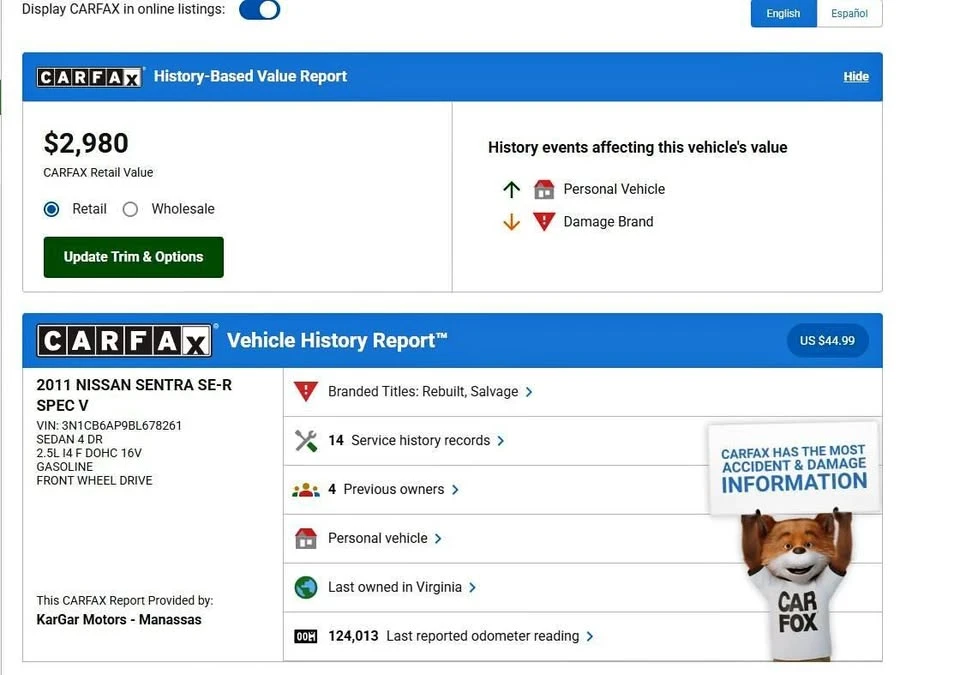960x675 pixels.
Task: Open 4 Previous owners details
Action: pos(386,489)
